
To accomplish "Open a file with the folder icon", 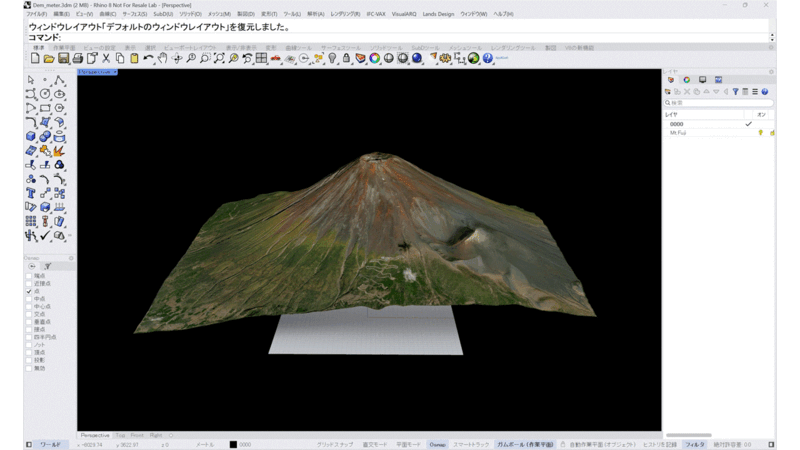I will click(49, 59).
